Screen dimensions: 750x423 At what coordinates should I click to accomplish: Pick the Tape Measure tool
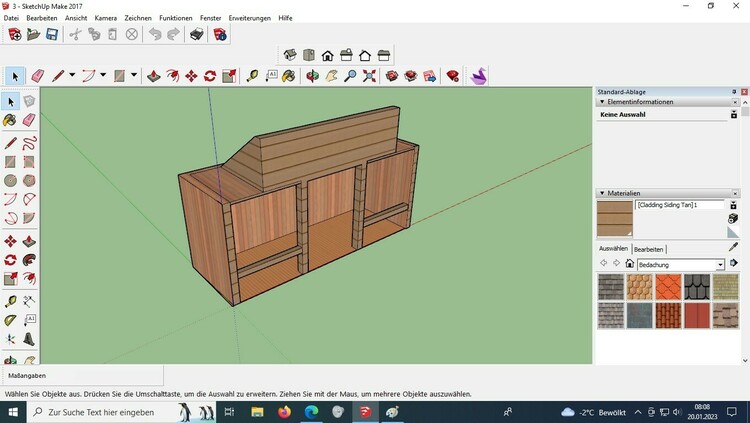pyautogui.click(x=251, y=76)
